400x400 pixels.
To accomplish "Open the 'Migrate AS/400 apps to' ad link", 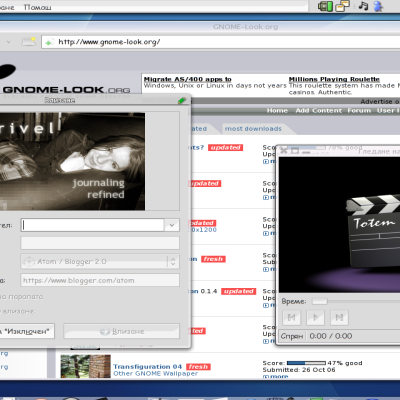I will pos(187,79).
